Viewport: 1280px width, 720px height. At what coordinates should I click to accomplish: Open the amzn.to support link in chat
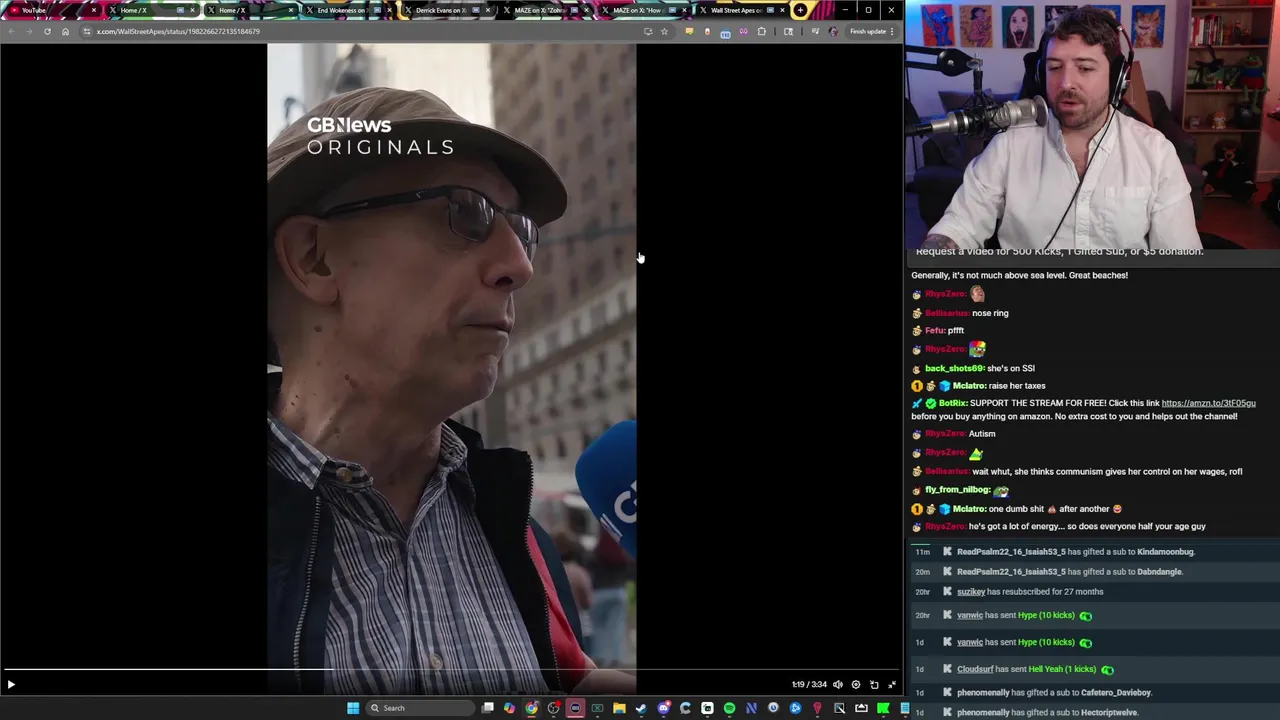pyautogui.click(x=1208, y=403)
